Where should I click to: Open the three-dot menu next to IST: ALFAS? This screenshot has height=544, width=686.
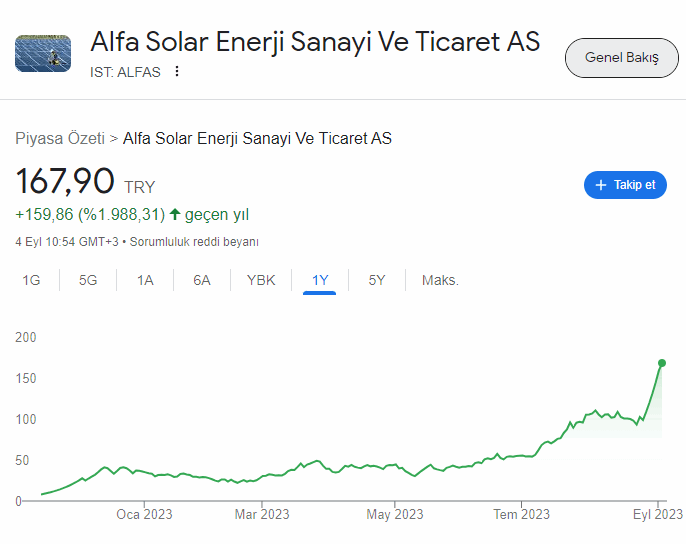(177, 71)
